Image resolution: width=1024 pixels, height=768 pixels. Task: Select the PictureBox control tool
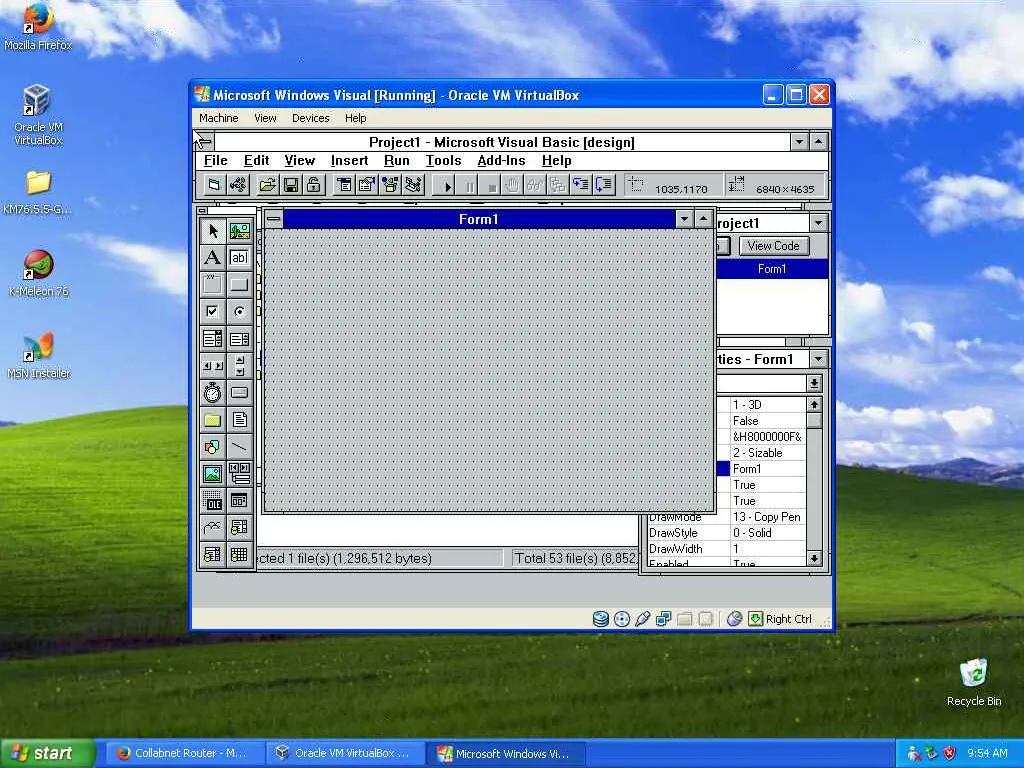[x=239, y=231]
